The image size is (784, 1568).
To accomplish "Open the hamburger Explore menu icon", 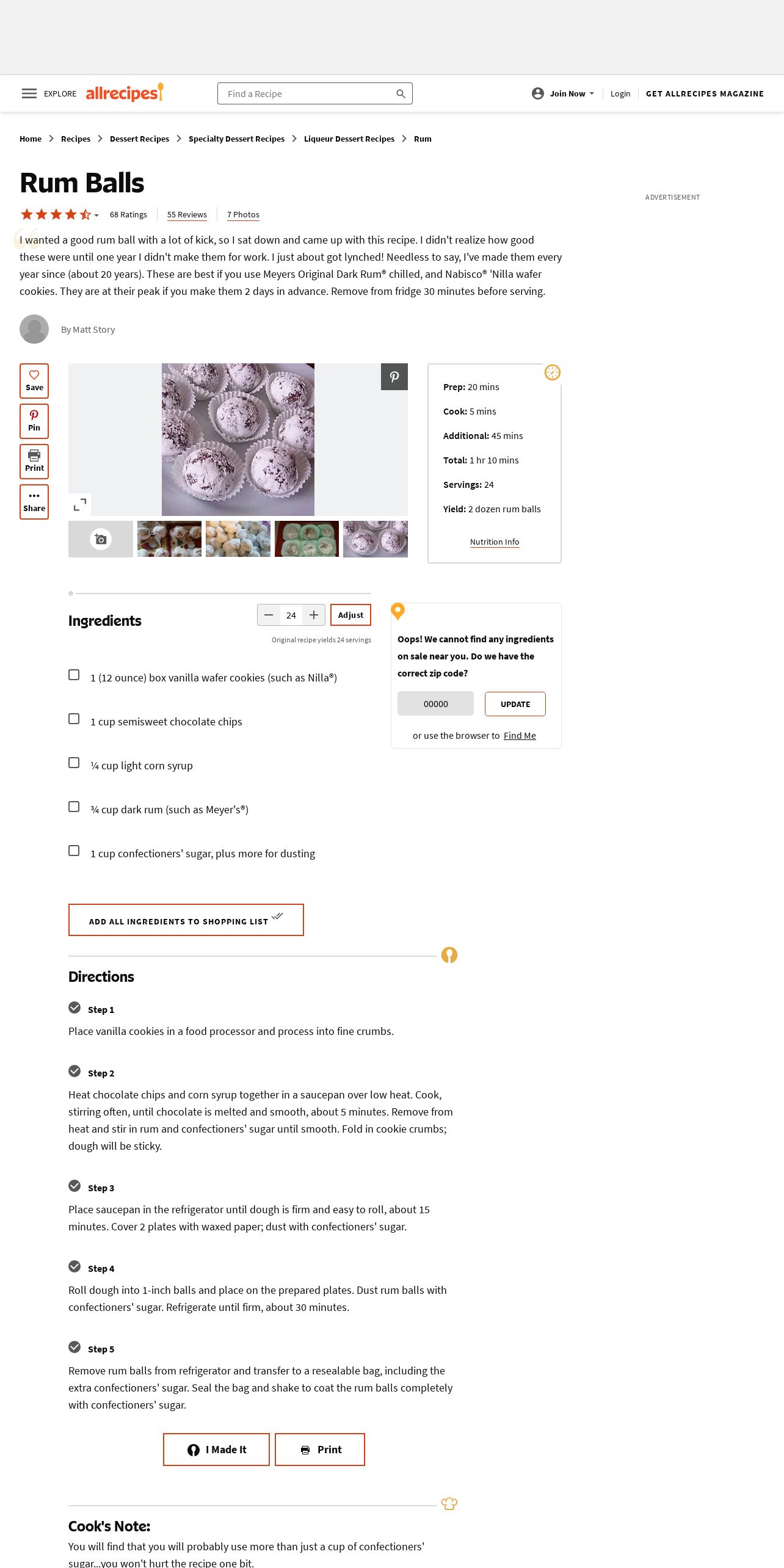I will pos(29,93).
